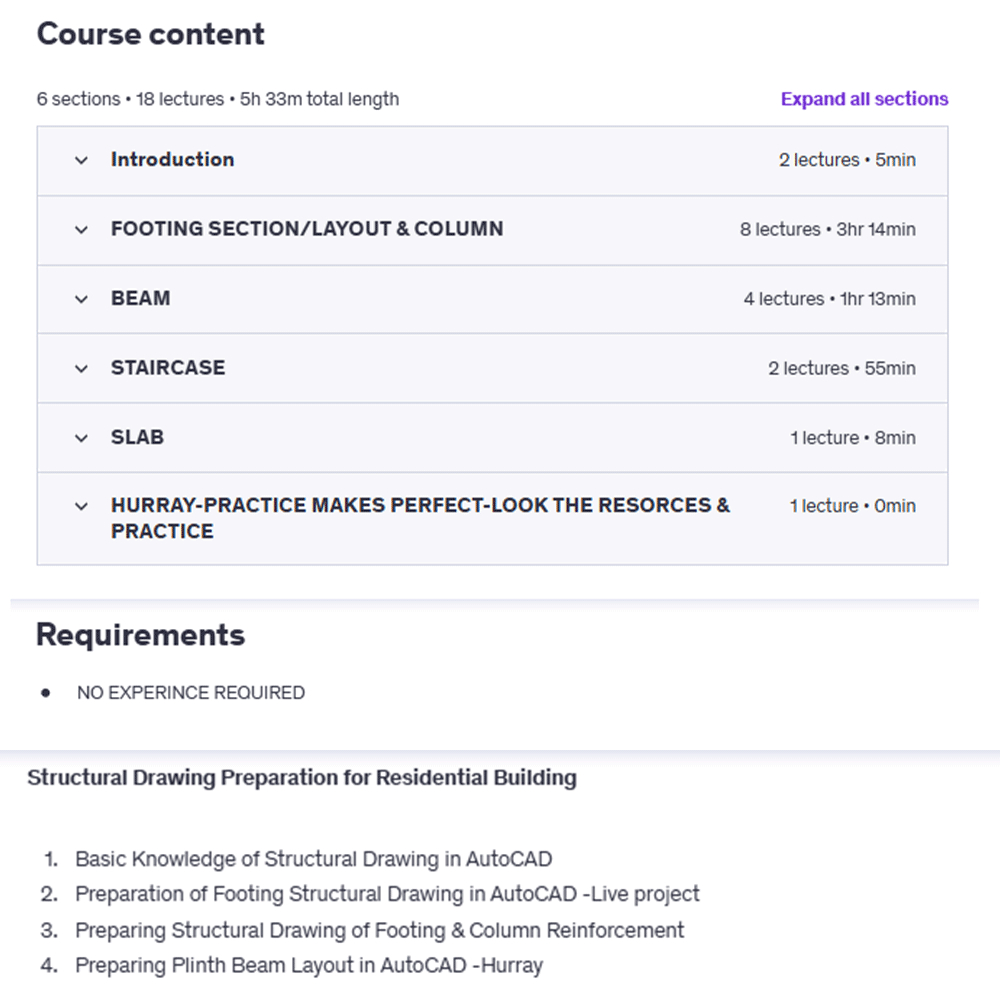Click the BEAM 4 lectures • 1hr 13min label
The height and width of the screenshot is (1000, 1000).
829,299
